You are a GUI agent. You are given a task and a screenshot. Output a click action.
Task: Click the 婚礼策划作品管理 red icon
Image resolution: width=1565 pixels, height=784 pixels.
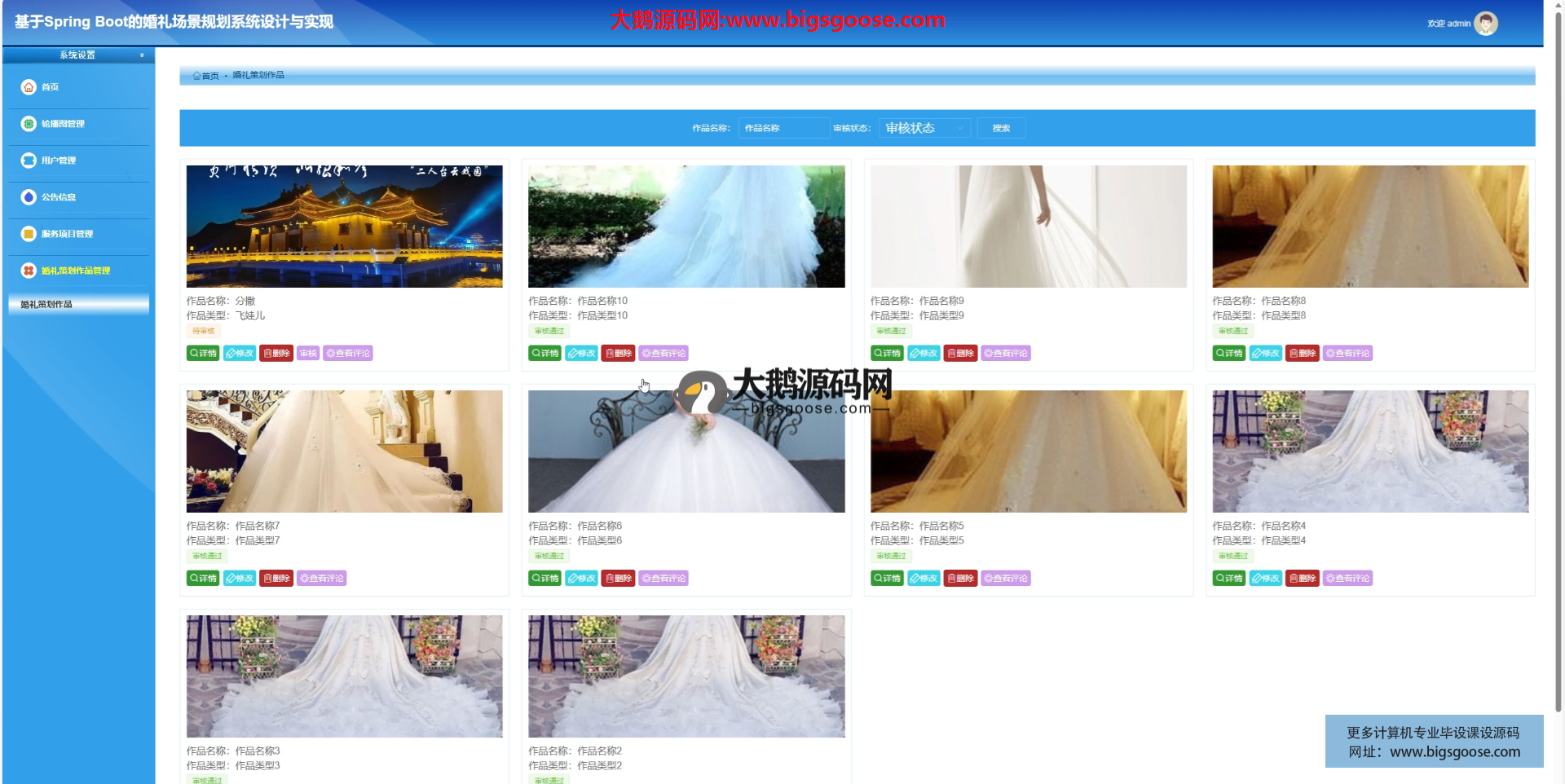pos(29,271)
